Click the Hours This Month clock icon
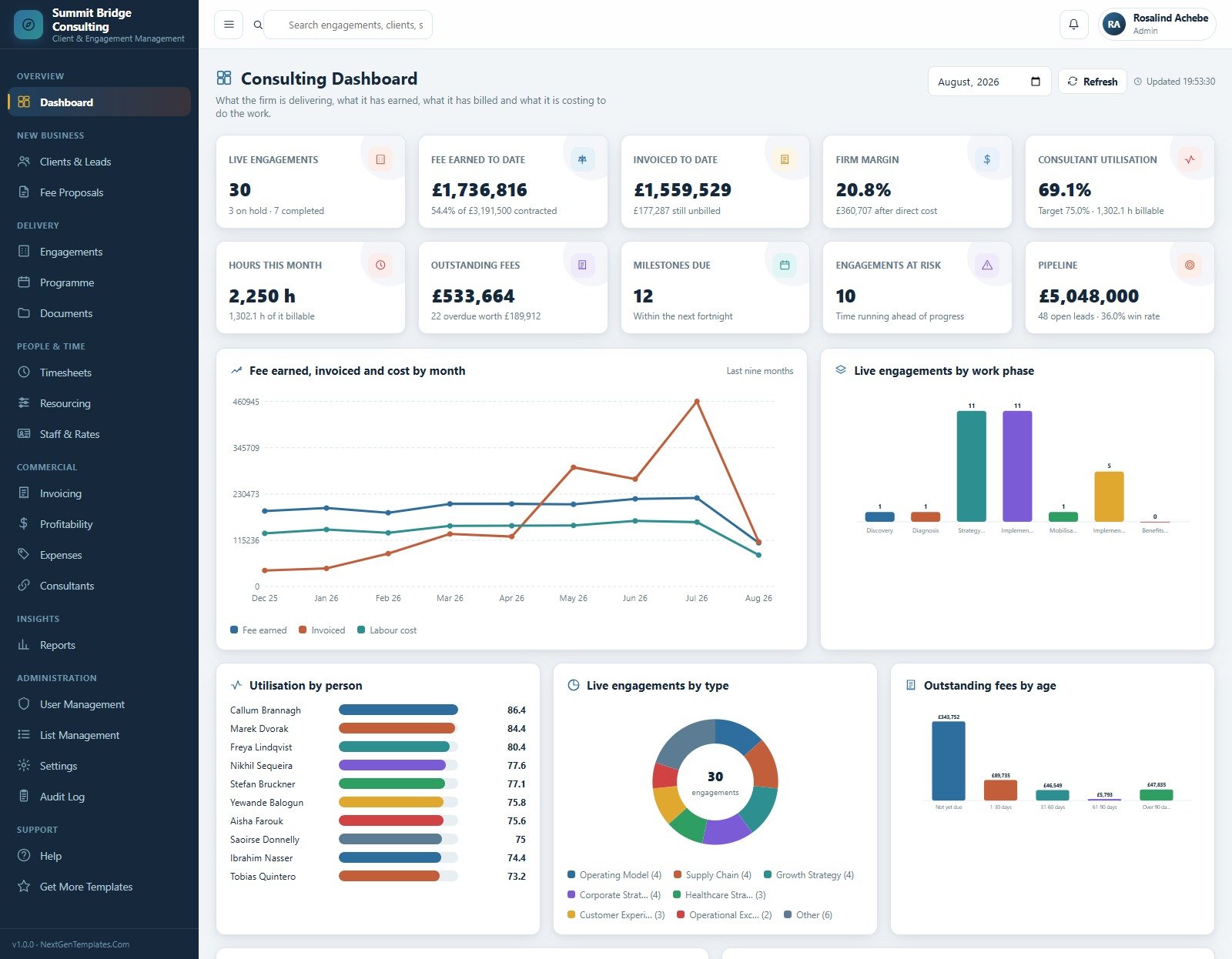Viewport: 1232px width, 959px height. (380, 265)
